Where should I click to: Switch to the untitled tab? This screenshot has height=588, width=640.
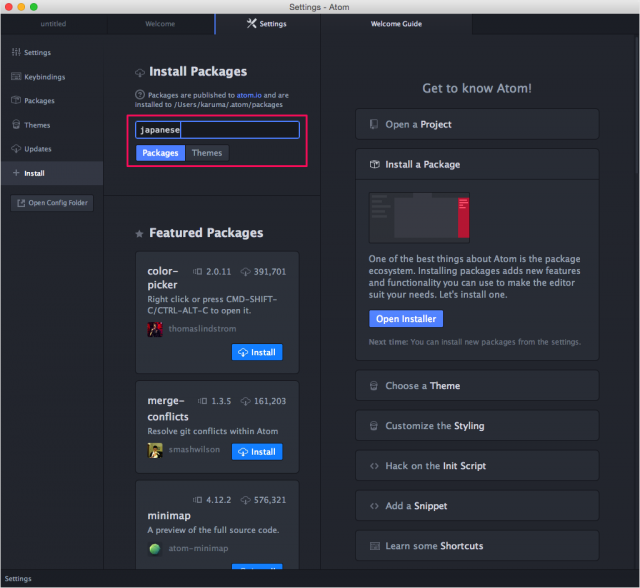click(x=53, y=24)
